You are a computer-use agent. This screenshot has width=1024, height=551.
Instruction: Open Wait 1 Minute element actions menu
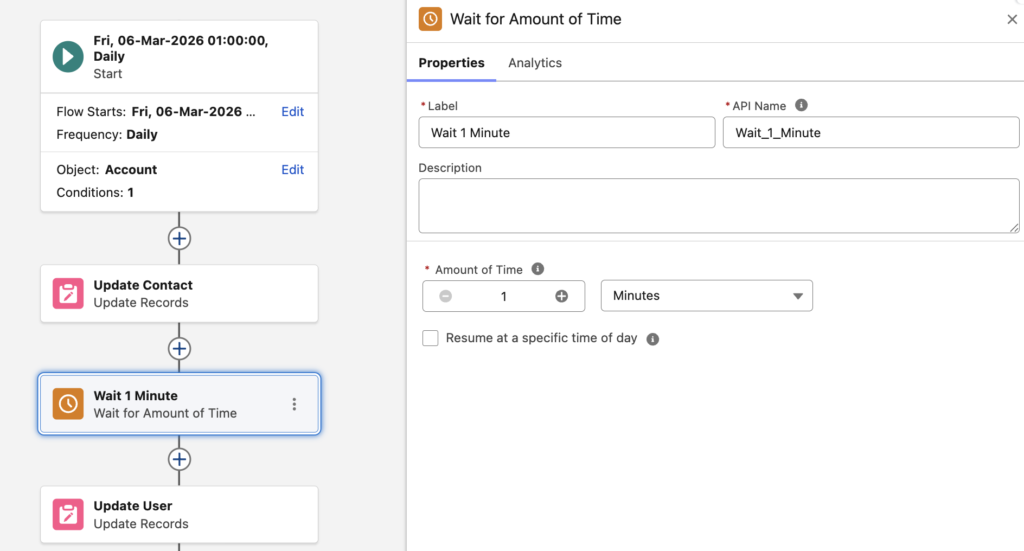click(x=294, y=404)
